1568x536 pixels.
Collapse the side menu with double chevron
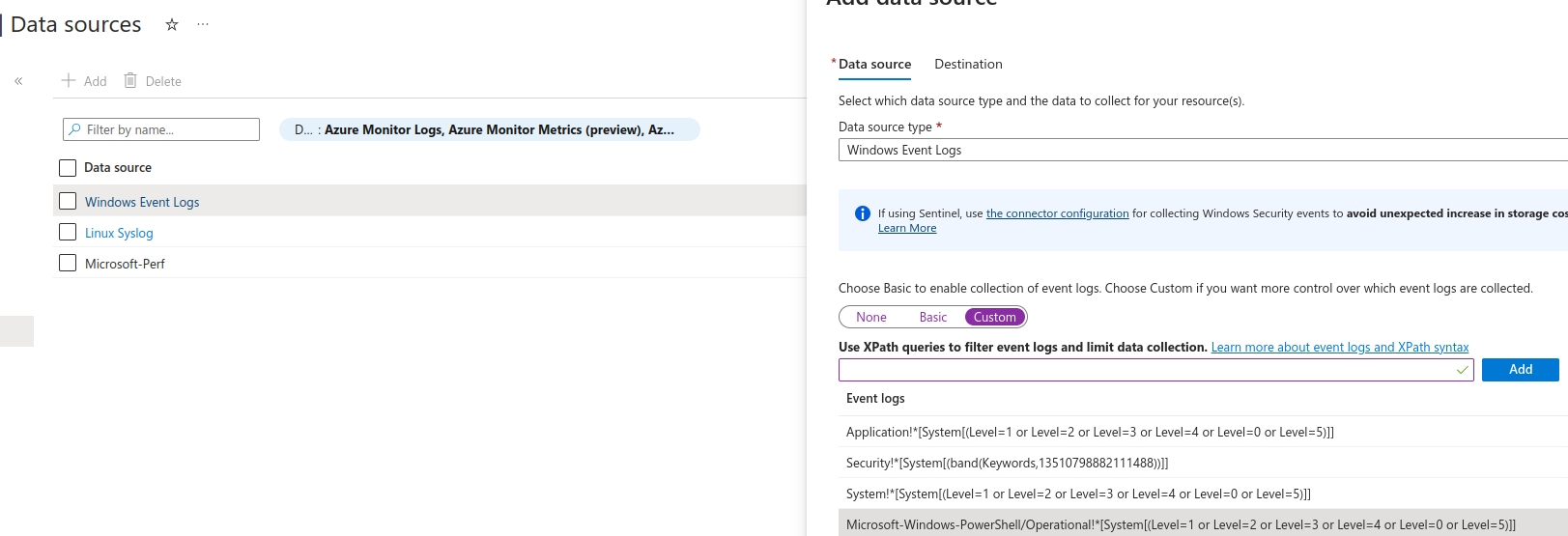tap(18, 81)
